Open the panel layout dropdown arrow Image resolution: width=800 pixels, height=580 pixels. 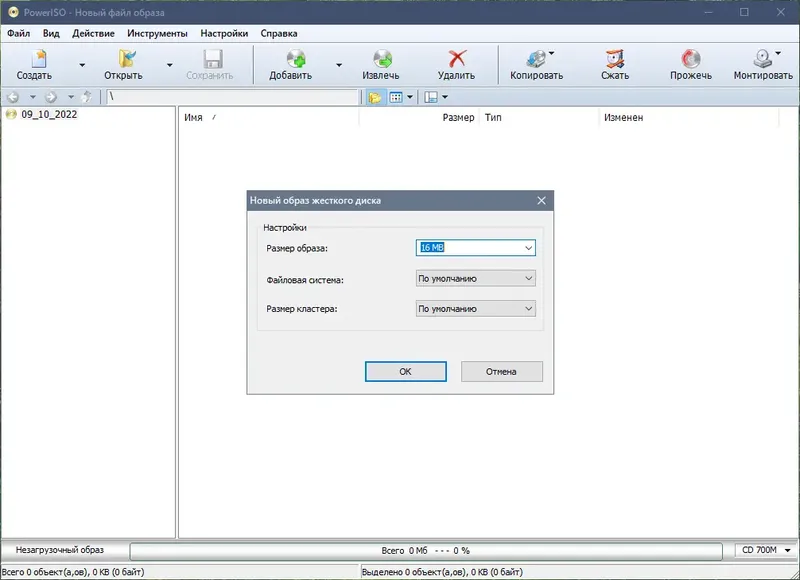click(x=445, y=97)
